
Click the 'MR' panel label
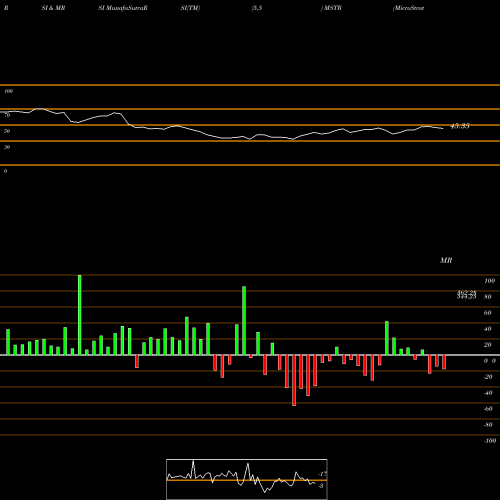(446, 260)
